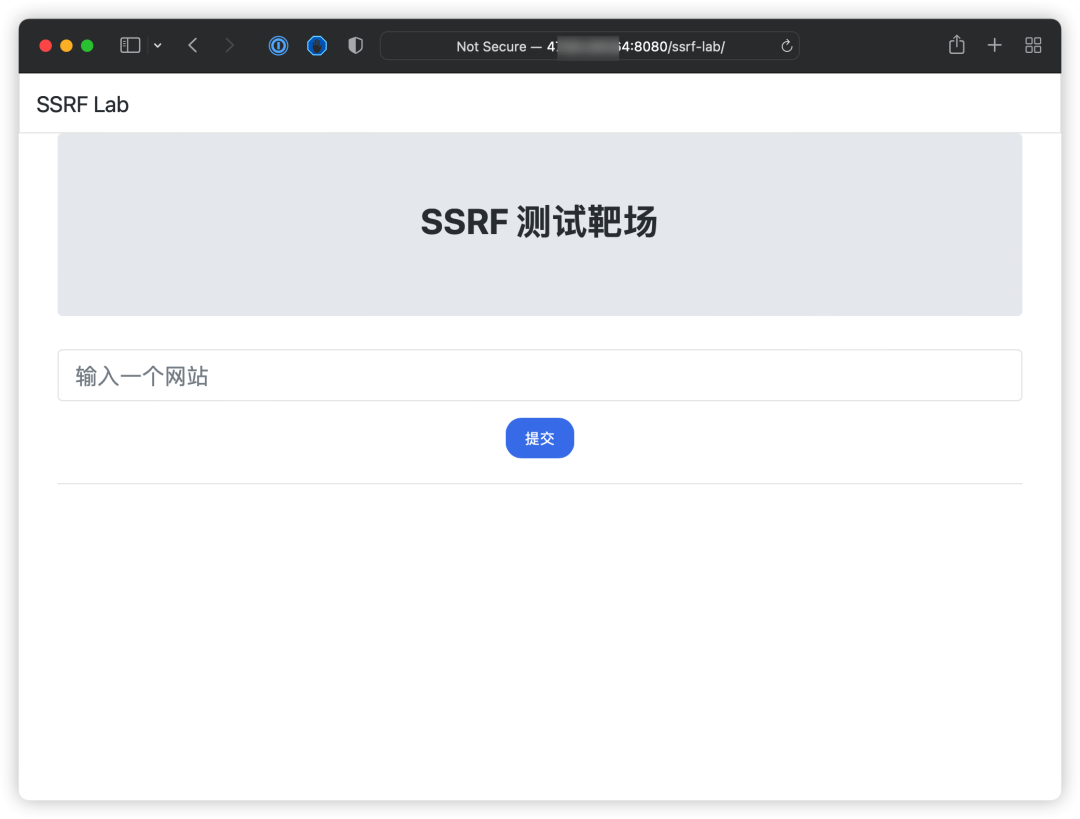This screenshot has height=819, width=1080.
Task: Show the tab overview grid icon
Action: [x=1033, y=45]
